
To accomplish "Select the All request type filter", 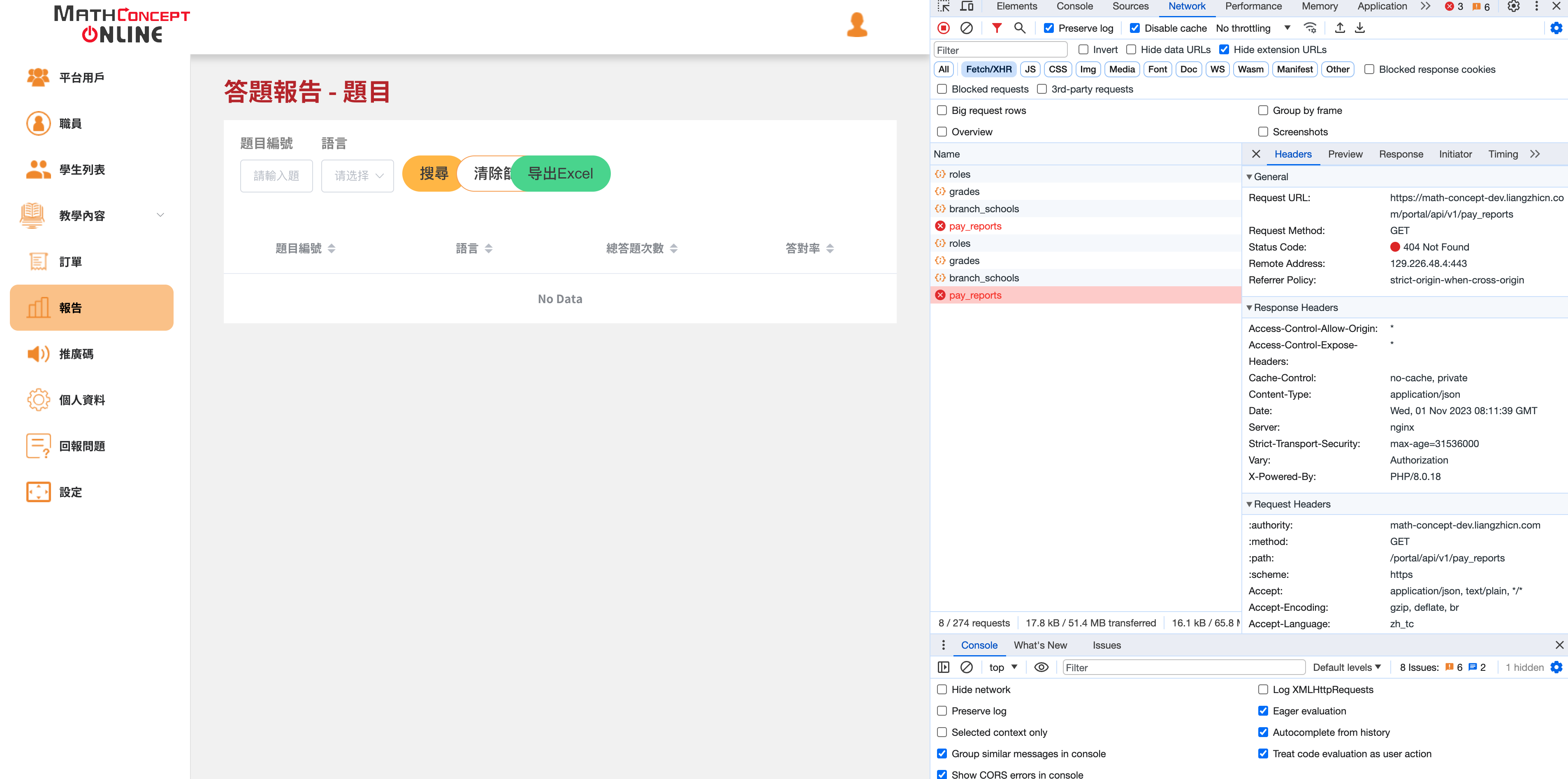I will [x=944, y=70].
